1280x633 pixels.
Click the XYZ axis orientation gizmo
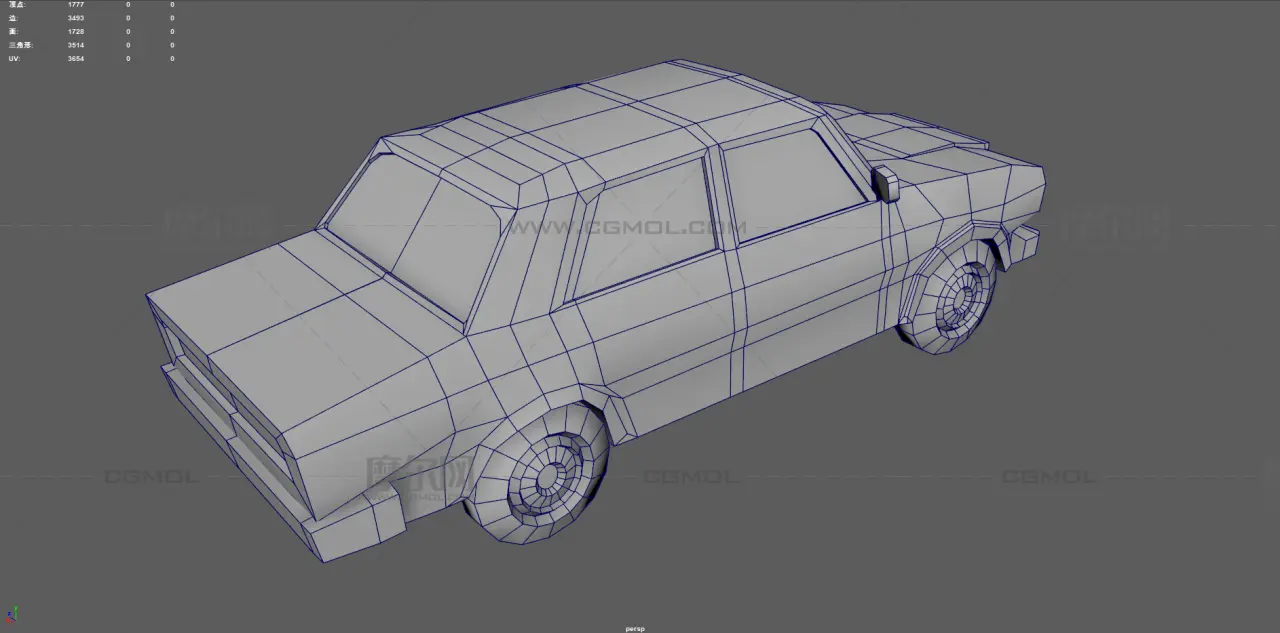(x=12, y=613)
